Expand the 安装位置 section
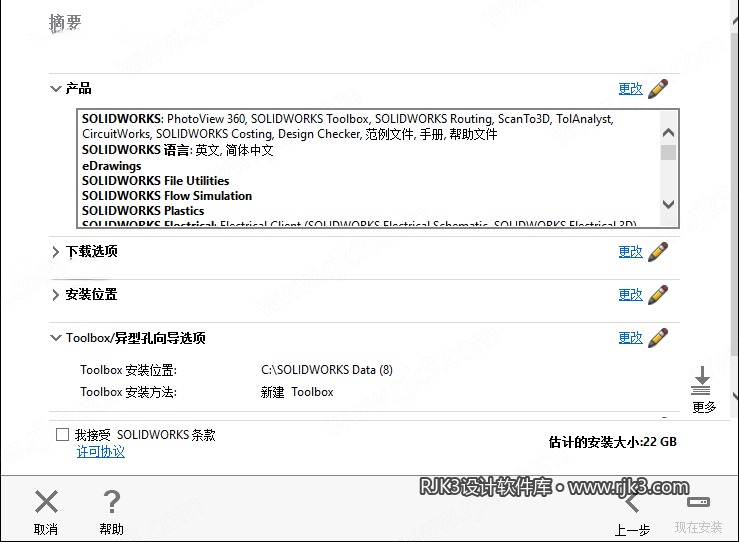 pos(56,295)
